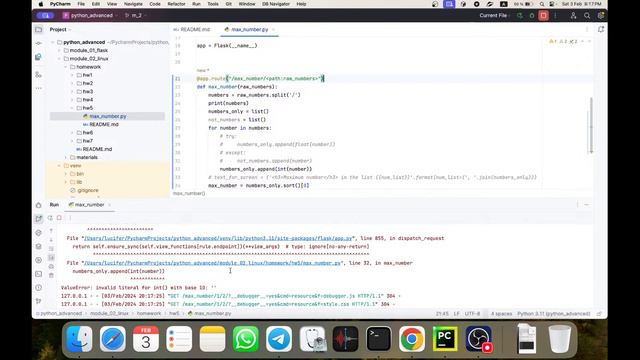Open the m_2 branch dropdown
Image resolution: width=640 pixels, height=360 pixels.
click(x=136, y=16)
